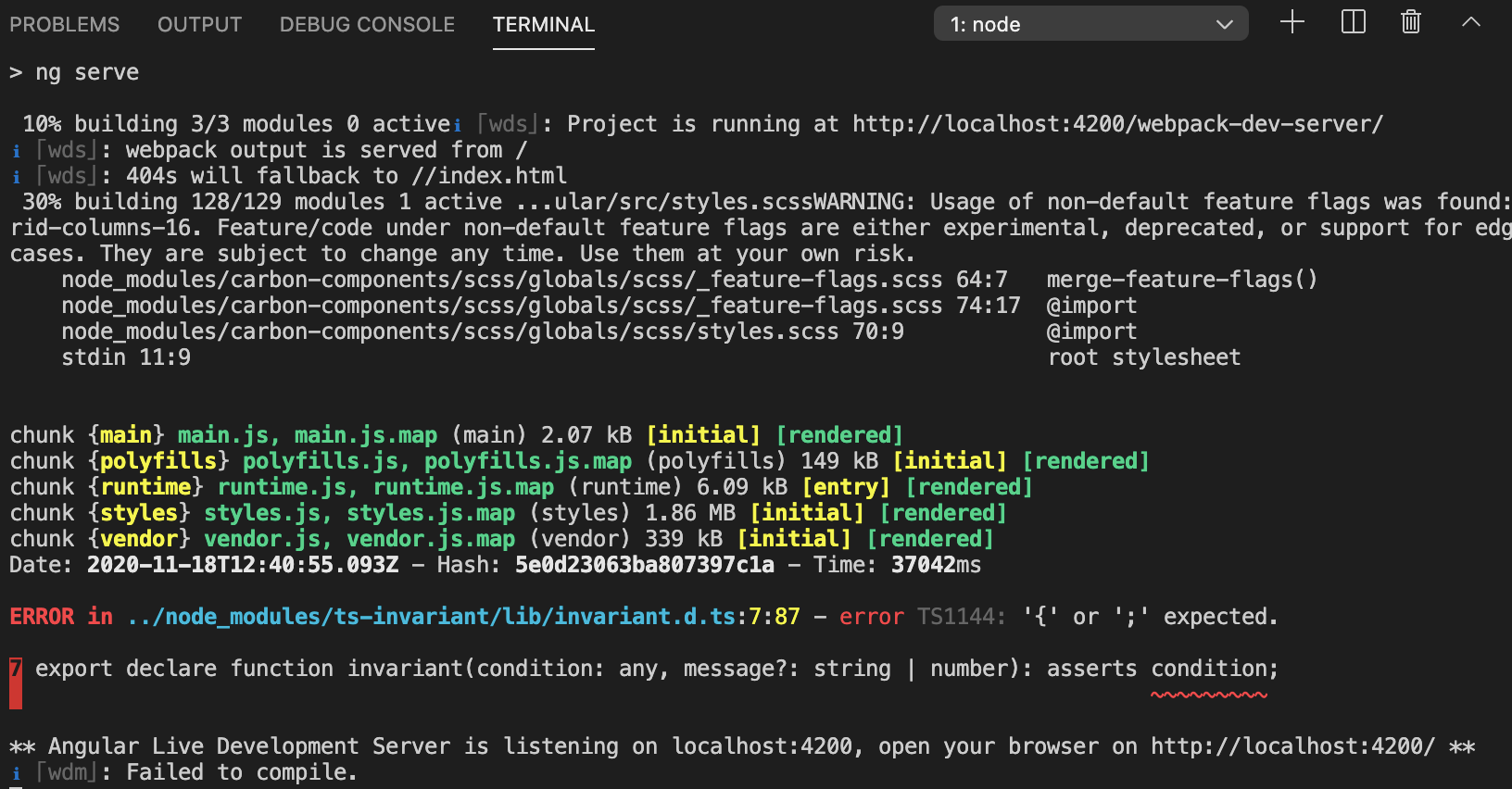Click 'merge-feature-flags()' text

tap(1182, 280)
